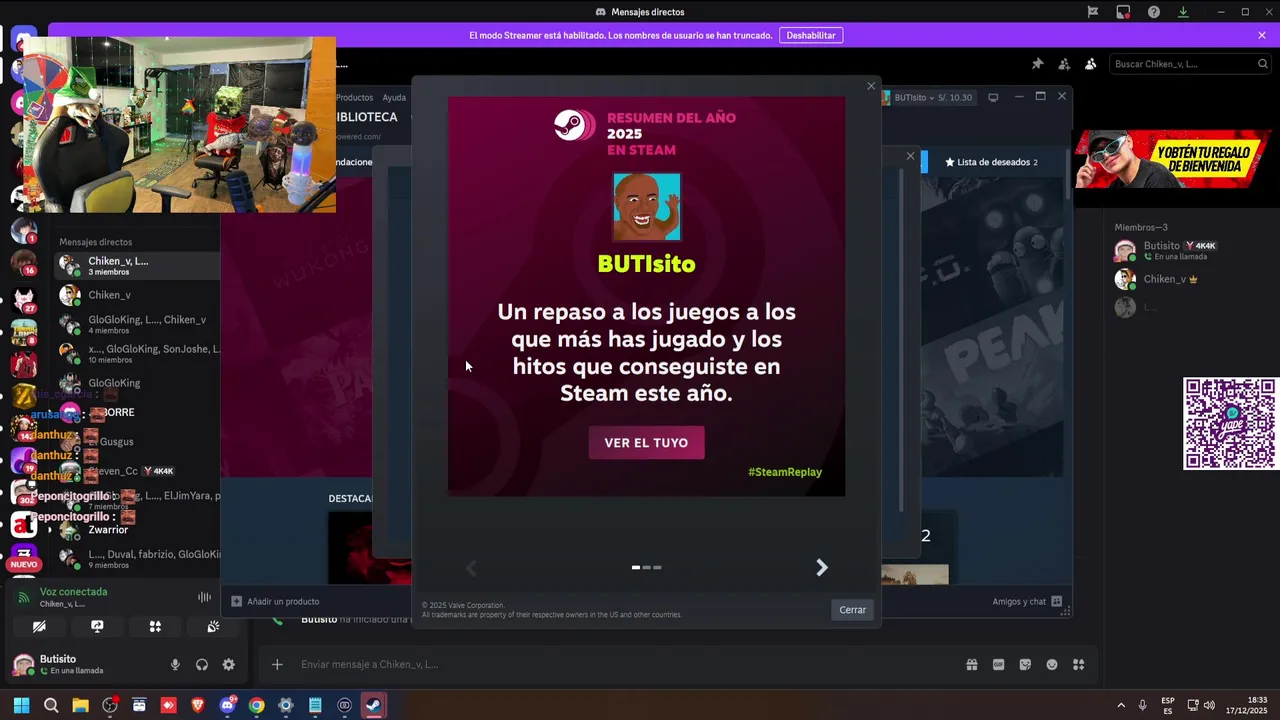Click the plus attachment button in chat

[x=277, y=664]
